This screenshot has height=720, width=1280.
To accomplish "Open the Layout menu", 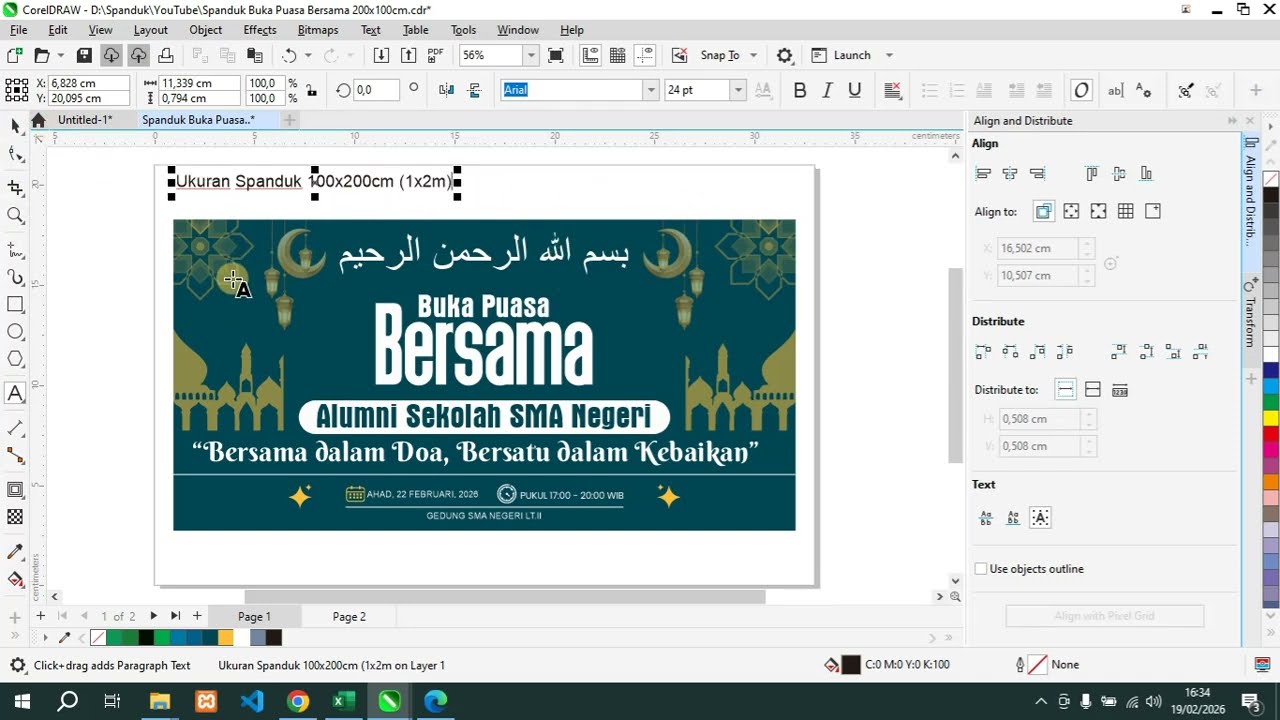I will point(150,30).
